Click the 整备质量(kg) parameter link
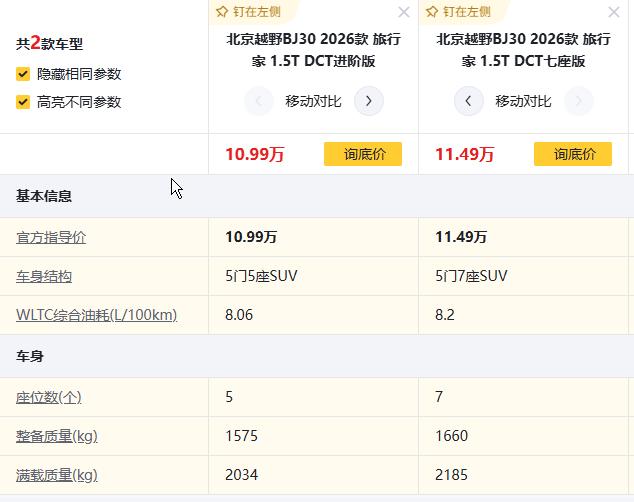This screenshot has height=502, width=634. click(x=56, y=436)
